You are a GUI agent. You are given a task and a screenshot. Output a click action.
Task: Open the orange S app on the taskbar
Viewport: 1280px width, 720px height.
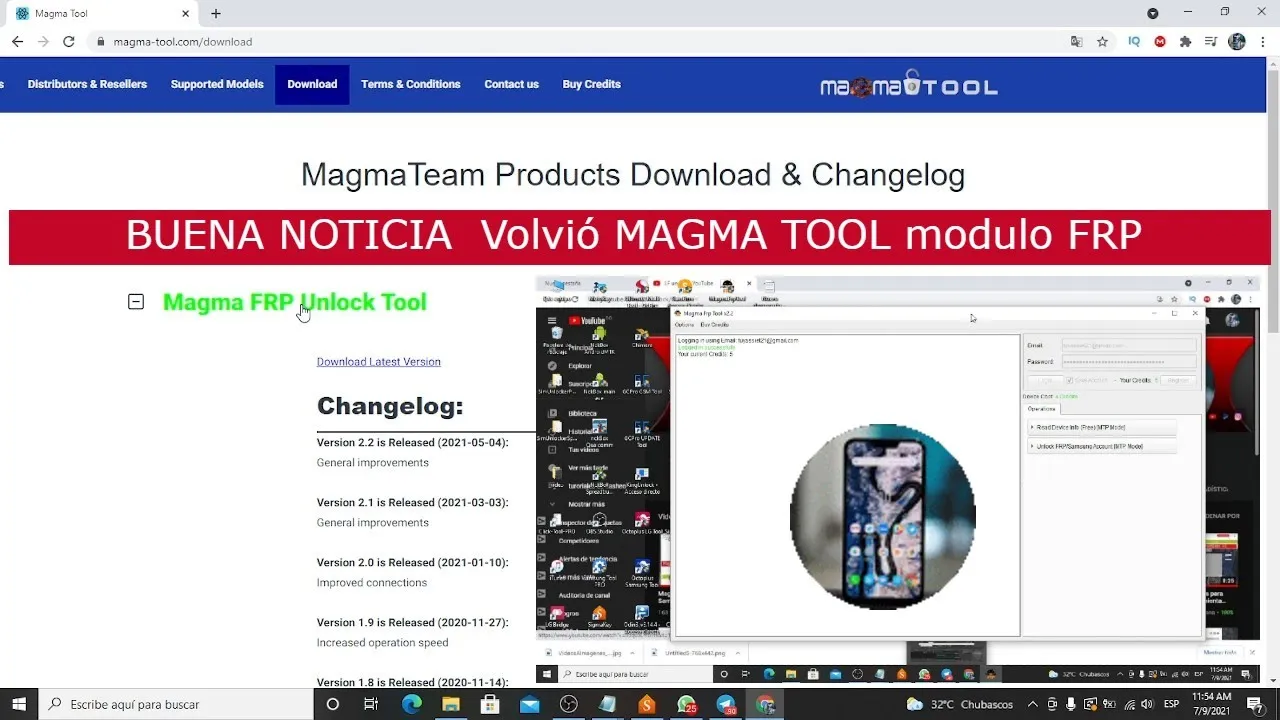point(647,704)
